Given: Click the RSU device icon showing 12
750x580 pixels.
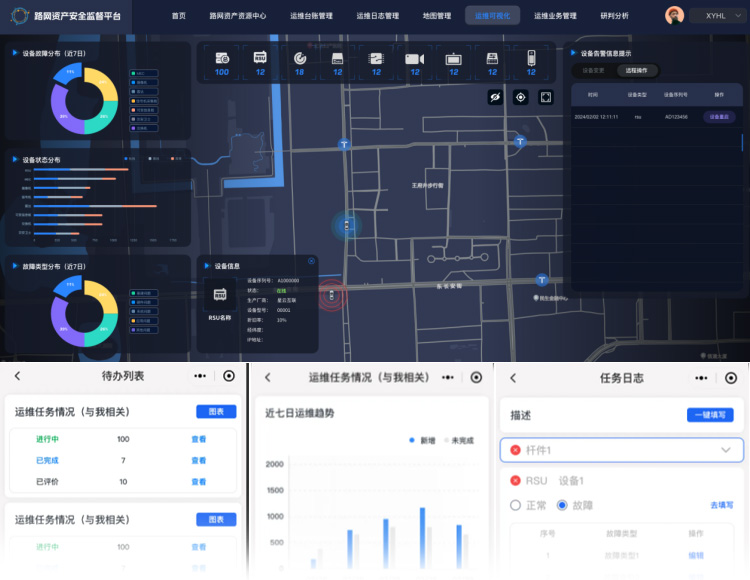Looking at the screenshot, I should click(x=260, y=59).
